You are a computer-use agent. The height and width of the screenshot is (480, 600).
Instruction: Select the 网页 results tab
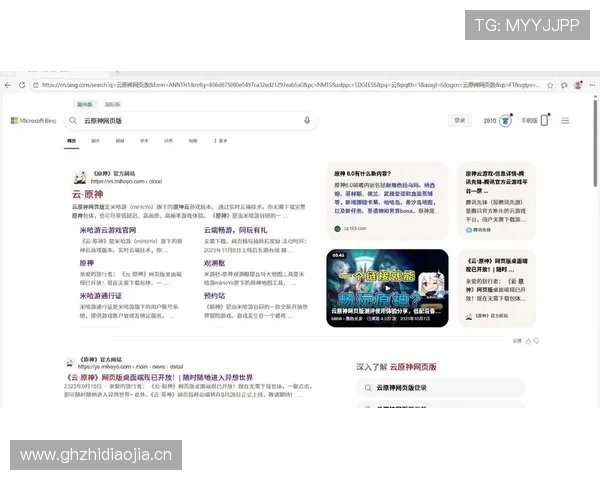(72, 141)
